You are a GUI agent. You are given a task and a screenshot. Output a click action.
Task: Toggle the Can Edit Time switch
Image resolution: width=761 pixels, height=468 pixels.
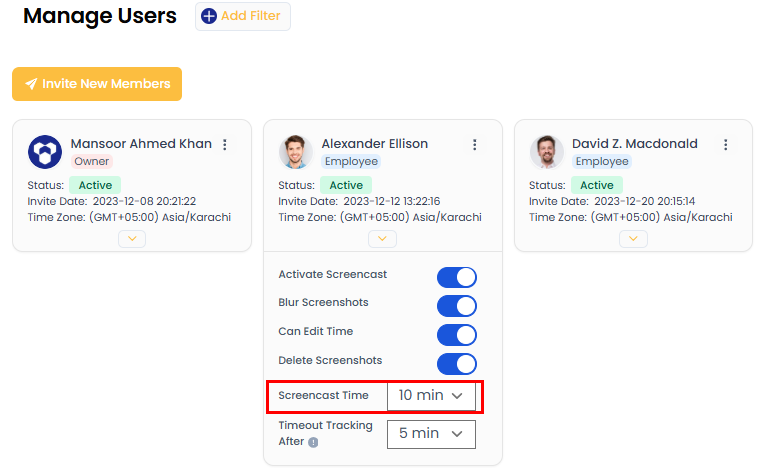click(x=456, y=335)
